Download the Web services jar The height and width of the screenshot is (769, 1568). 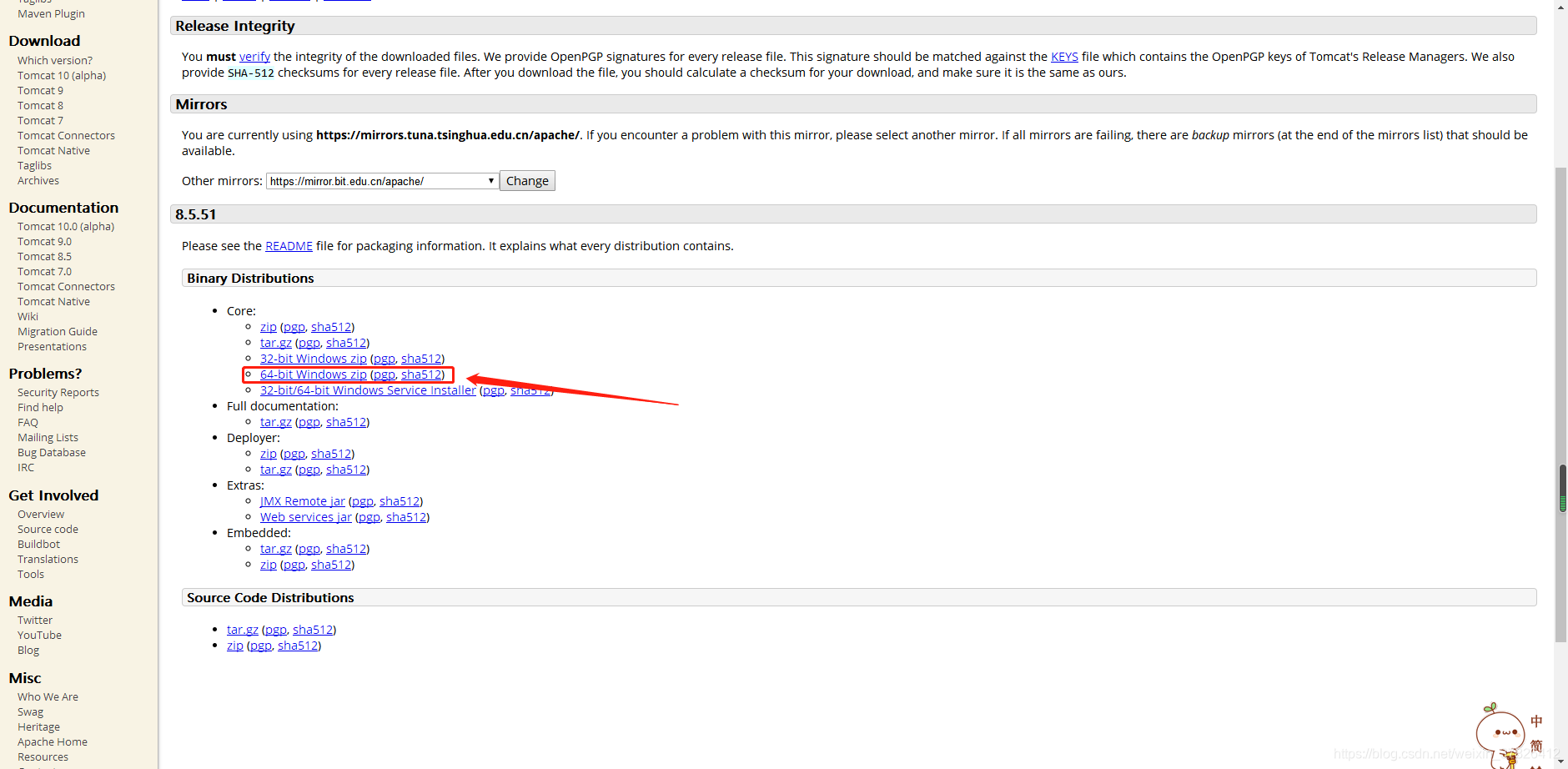(x=305, y=517)
